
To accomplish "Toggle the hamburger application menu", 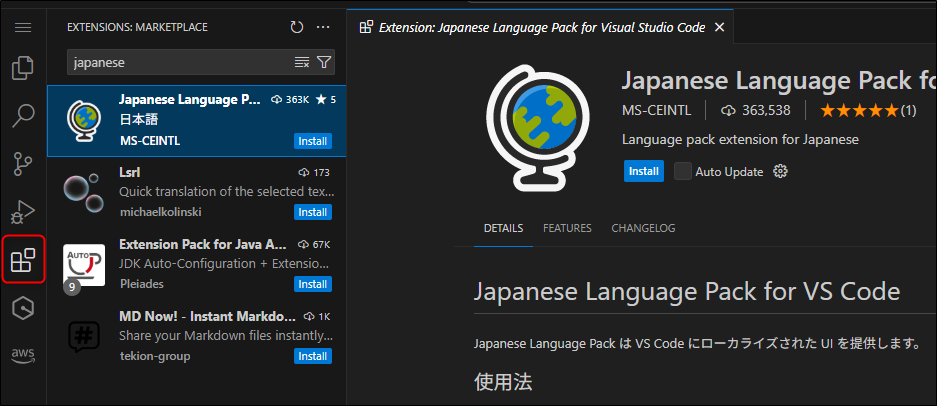I will tap(22, 27).
